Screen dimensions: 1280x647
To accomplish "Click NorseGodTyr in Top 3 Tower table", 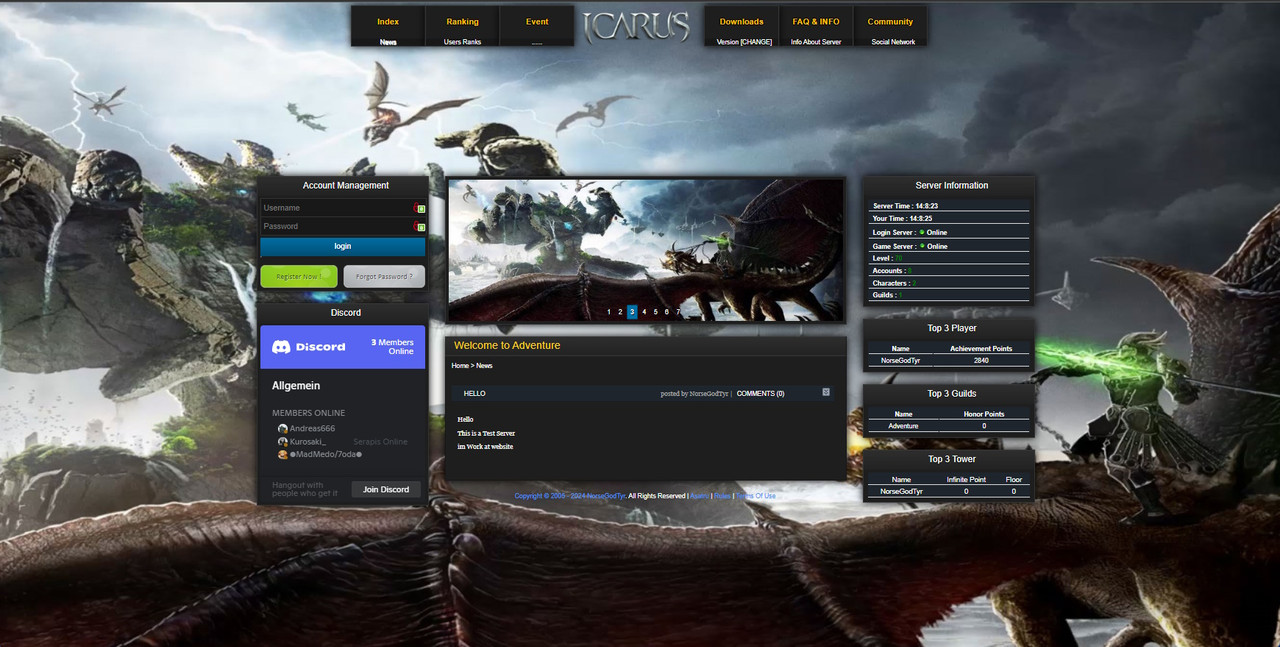I will pyautogui.click(x=902, y=492).
